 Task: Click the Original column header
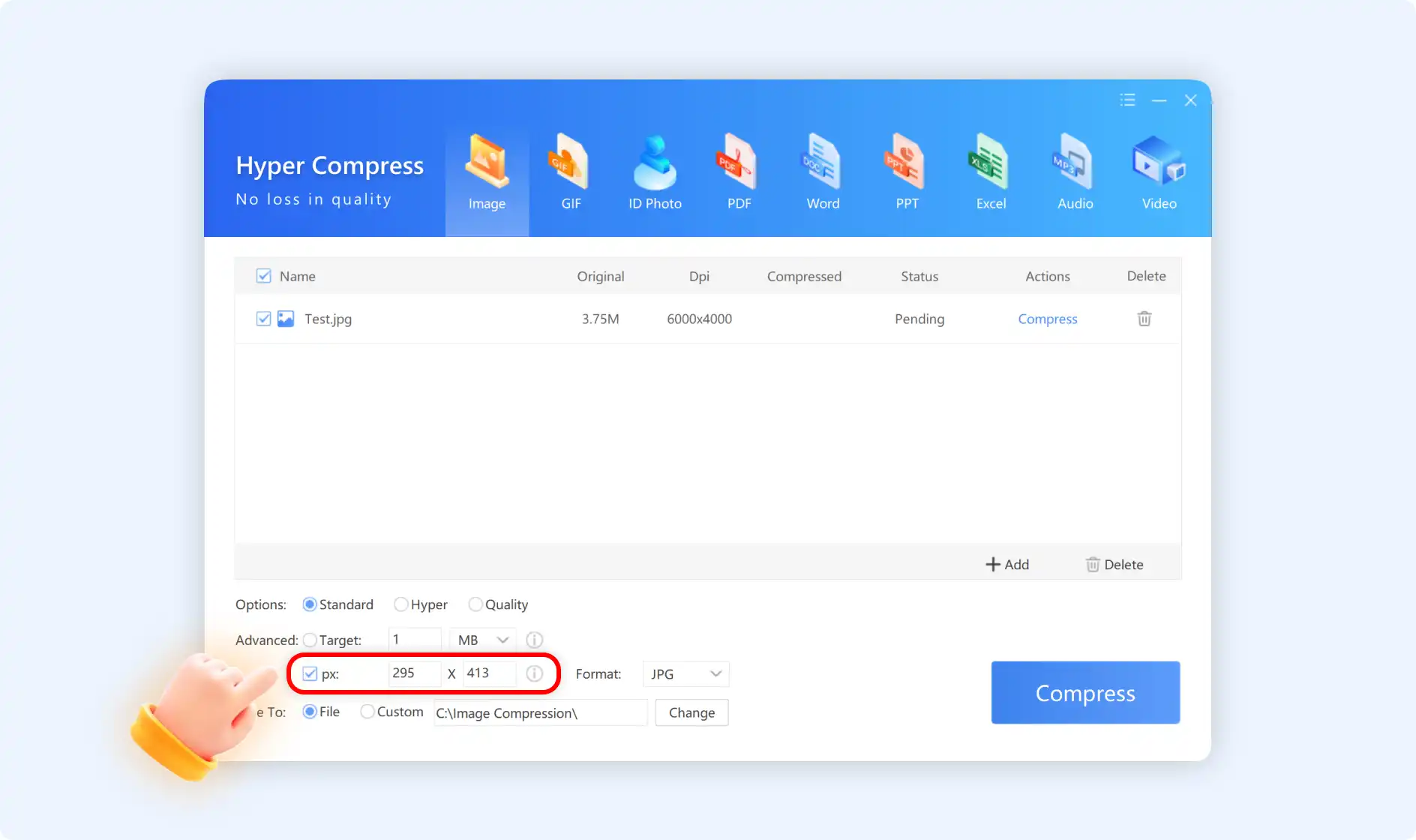(x=601, y=276)
